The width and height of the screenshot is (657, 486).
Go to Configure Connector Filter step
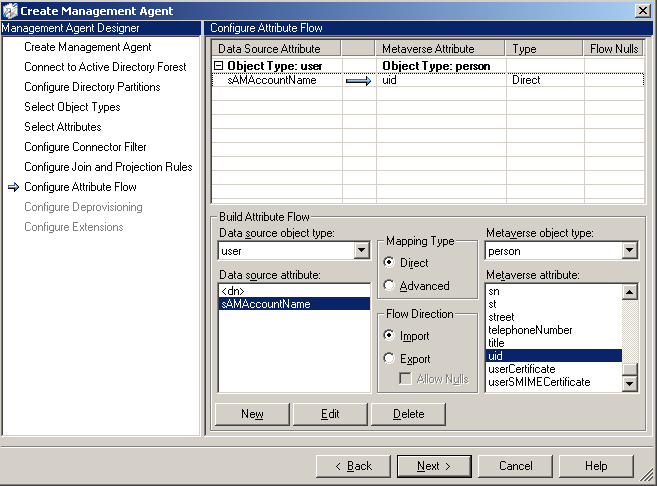point(85,147)
